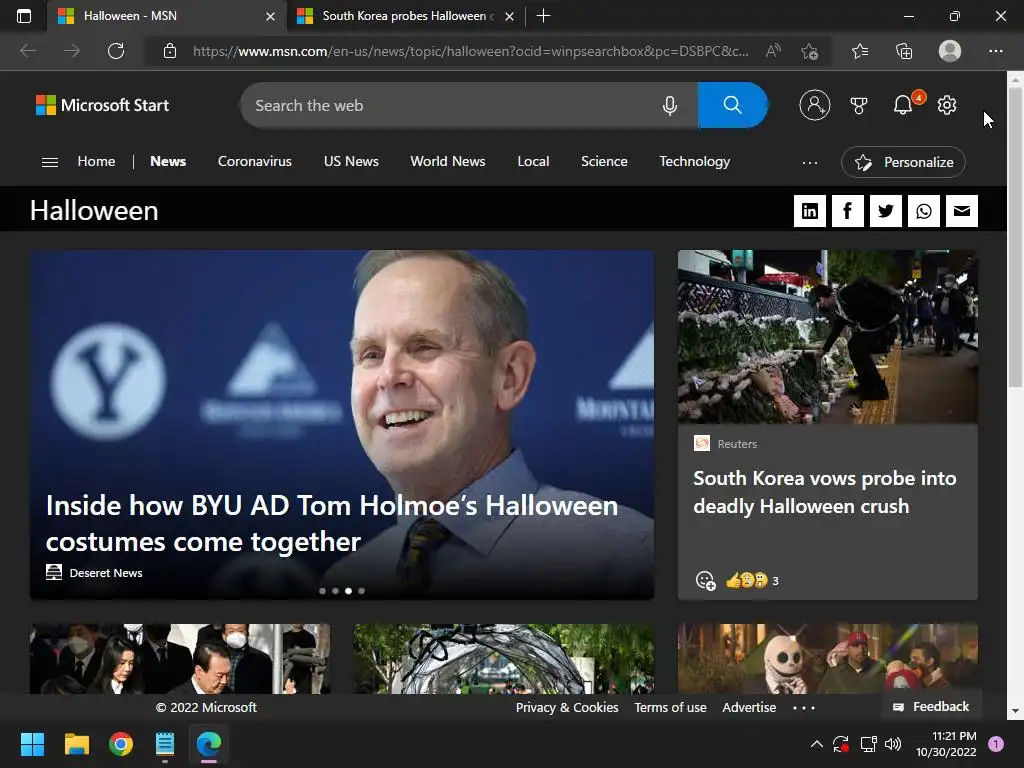Screen dimensions: 1024x768
Task: Open the Terms of use link
Action: coord(670,707)
